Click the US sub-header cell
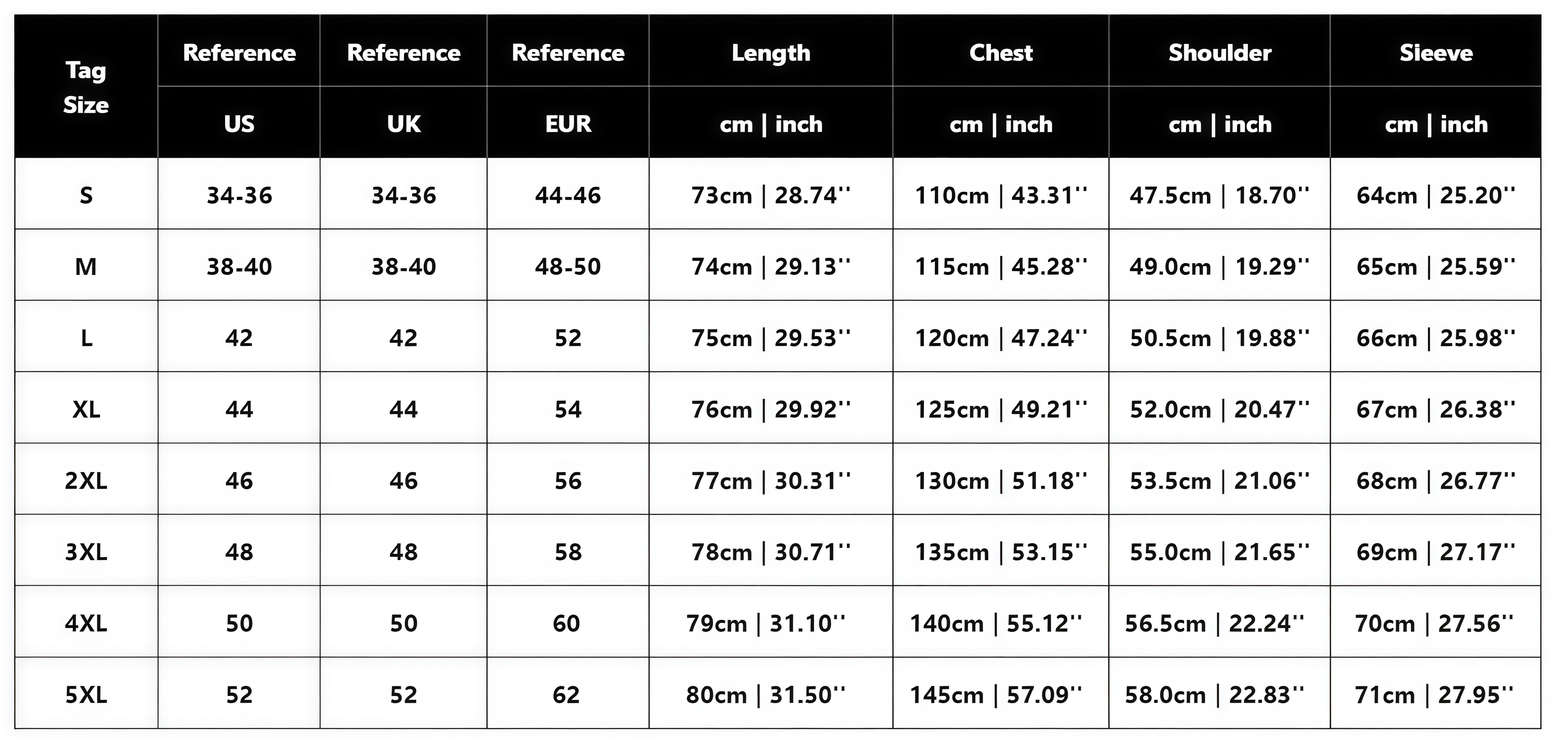Screen dimensions: 1568x745 coord(239,124)
